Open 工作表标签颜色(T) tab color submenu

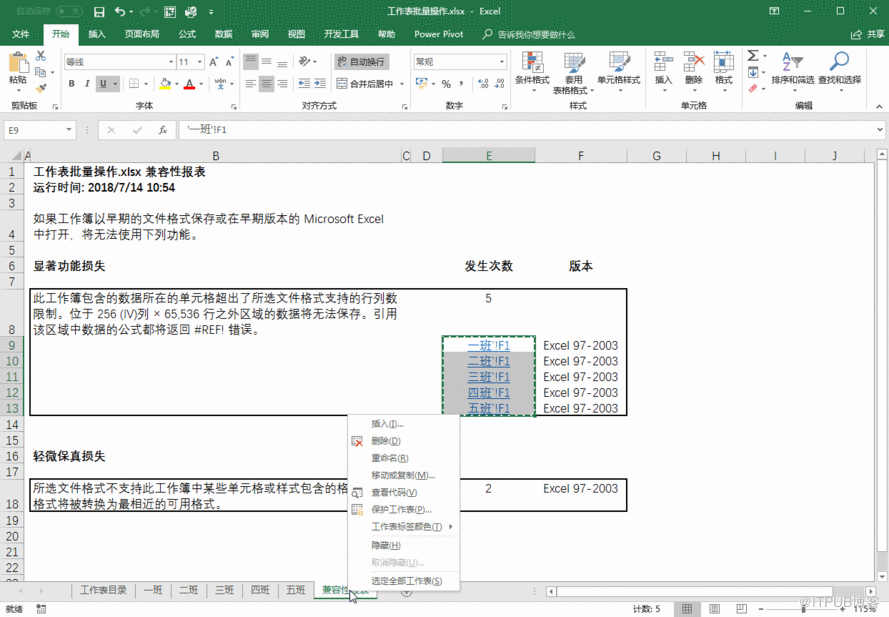(407, 527)
